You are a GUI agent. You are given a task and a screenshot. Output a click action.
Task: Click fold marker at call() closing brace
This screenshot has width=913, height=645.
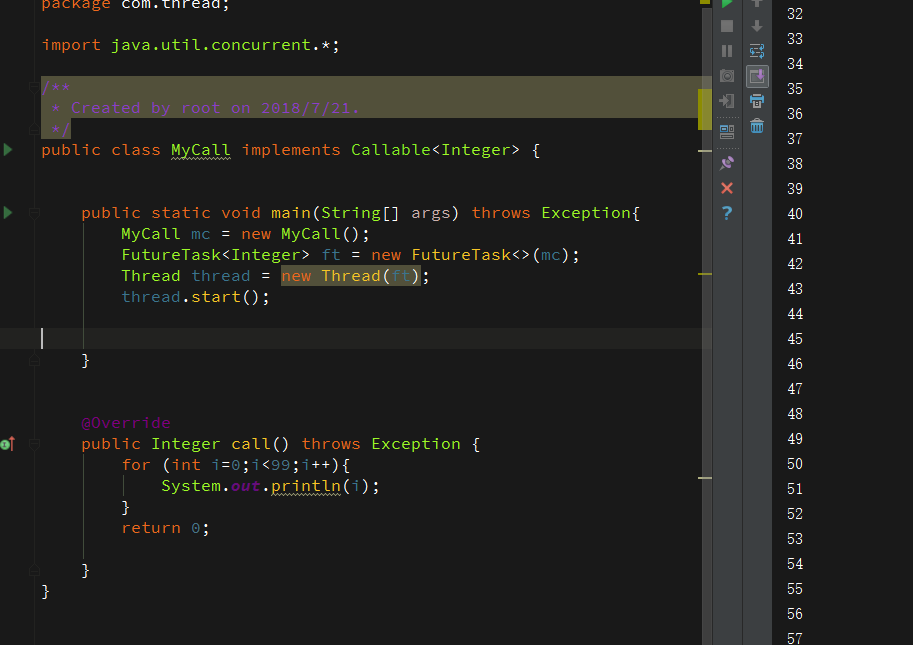[x=34, y=570]
